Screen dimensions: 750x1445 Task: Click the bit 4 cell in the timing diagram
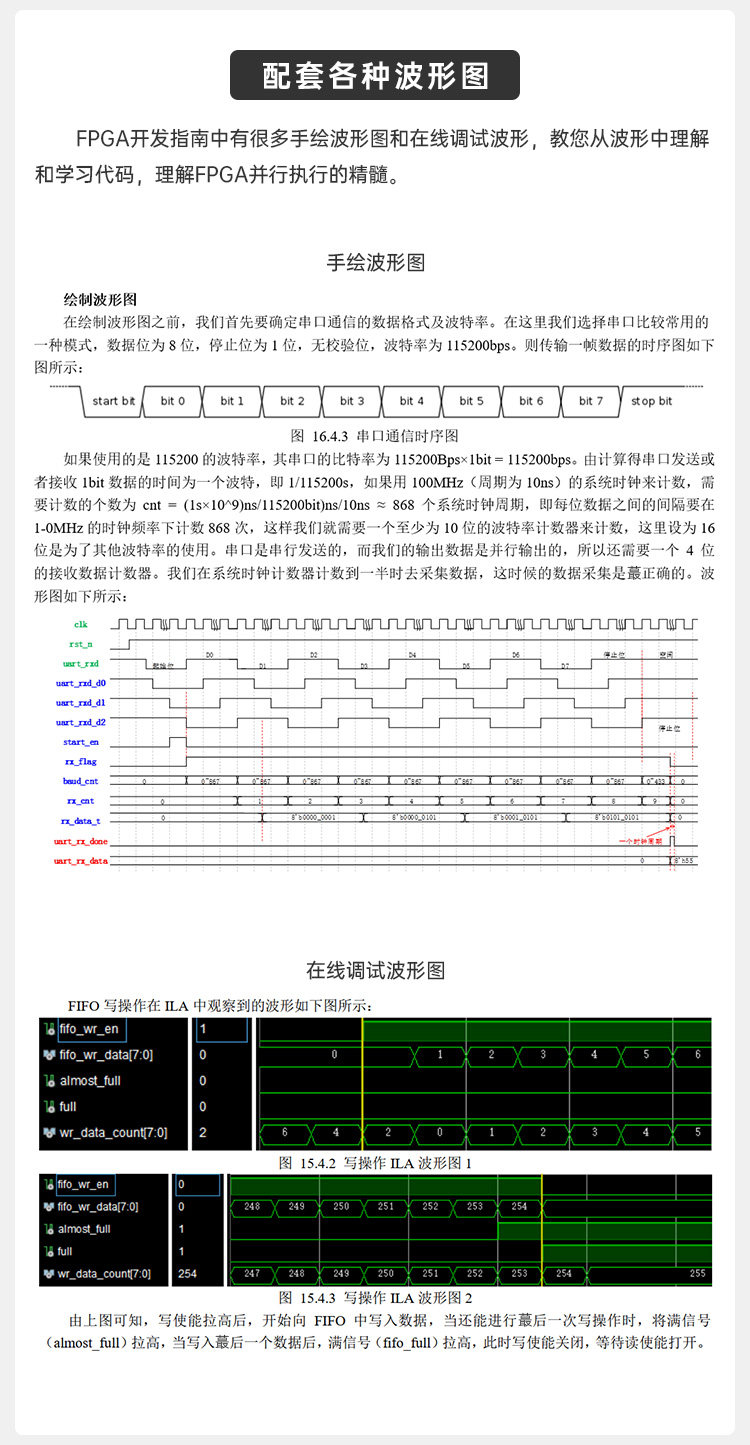point(412,401)
